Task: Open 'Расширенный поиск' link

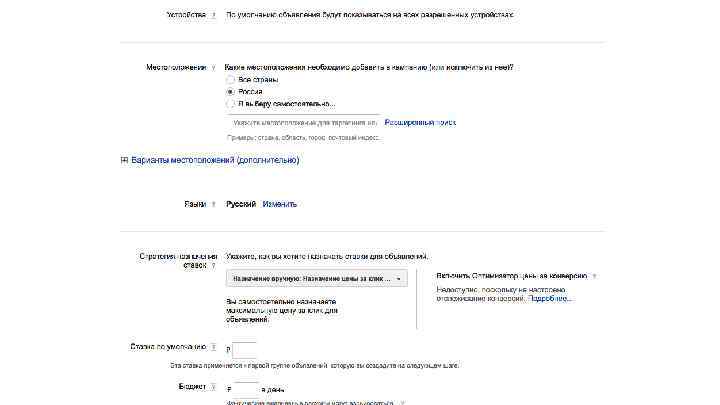Action: tap(420, 123)
